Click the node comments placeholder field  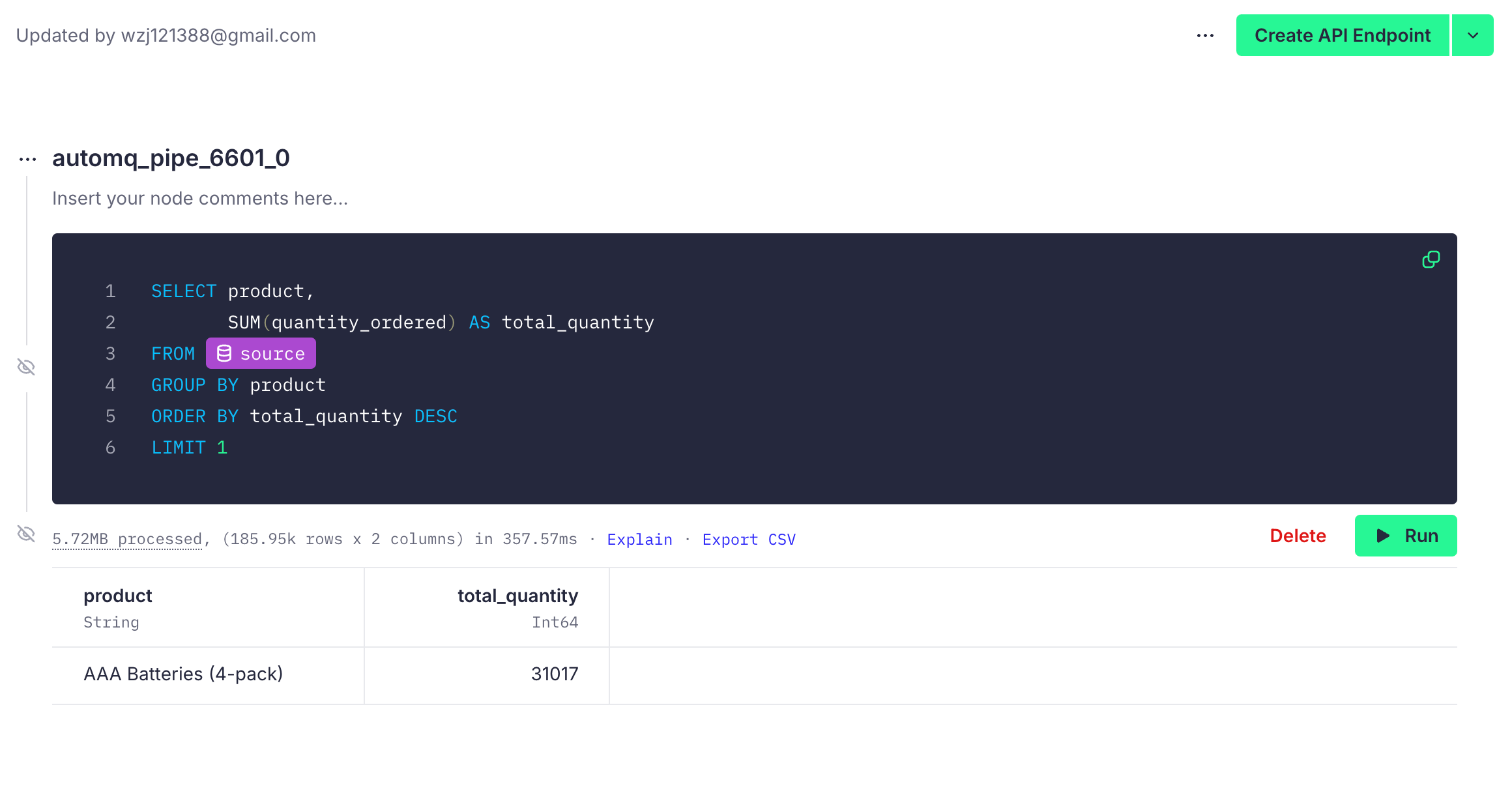point(200,198)
